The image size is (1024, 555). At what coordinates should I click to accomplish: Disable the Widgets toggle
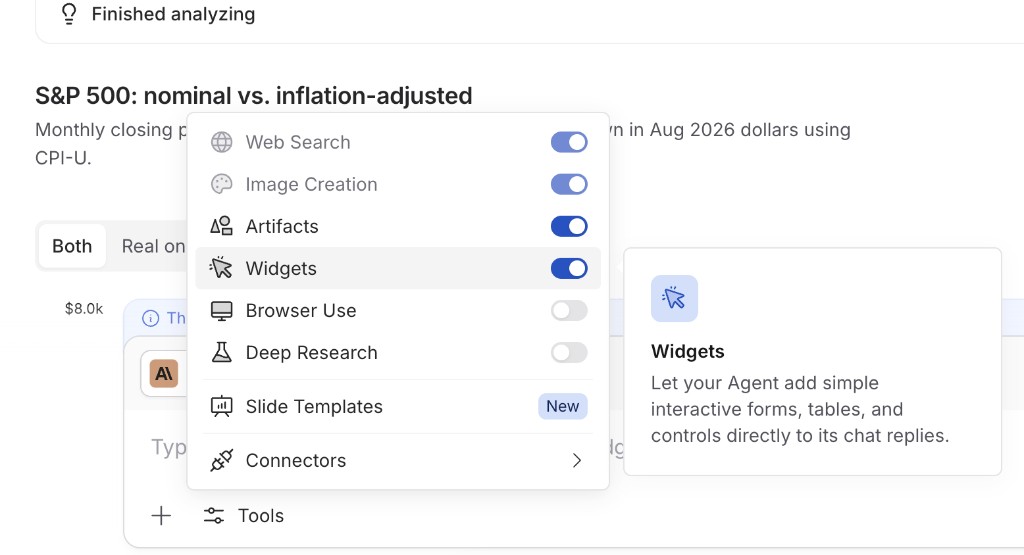pos(569,268)
